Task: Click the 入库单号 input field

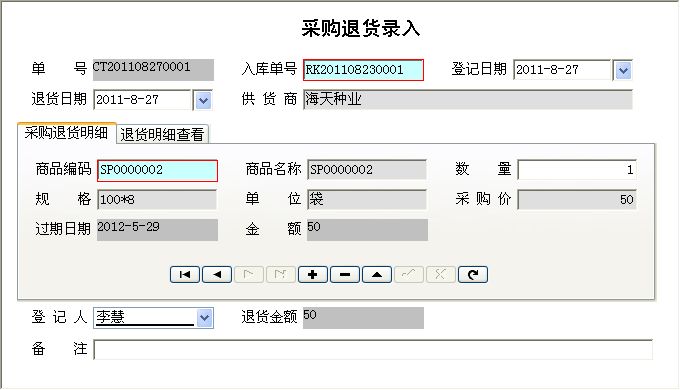Action: [363, 70]
